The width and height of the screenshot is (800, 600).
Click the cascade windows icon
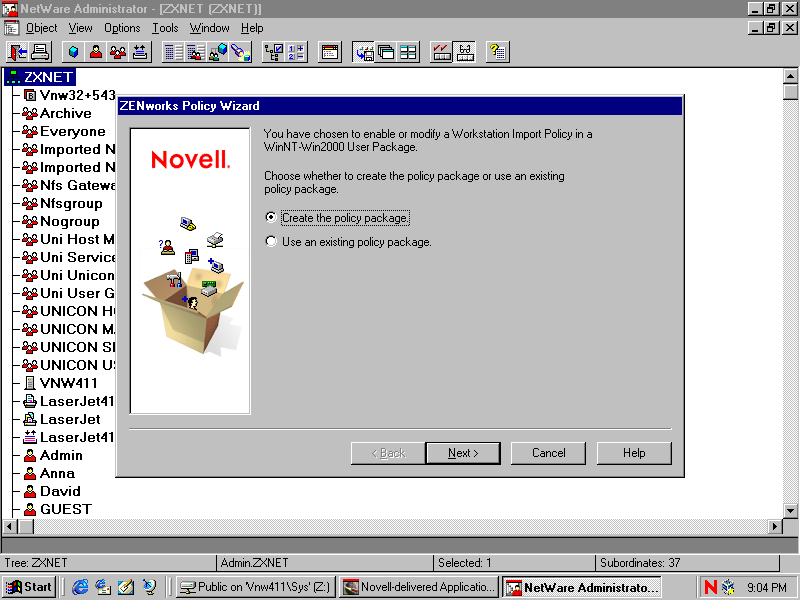386,52
